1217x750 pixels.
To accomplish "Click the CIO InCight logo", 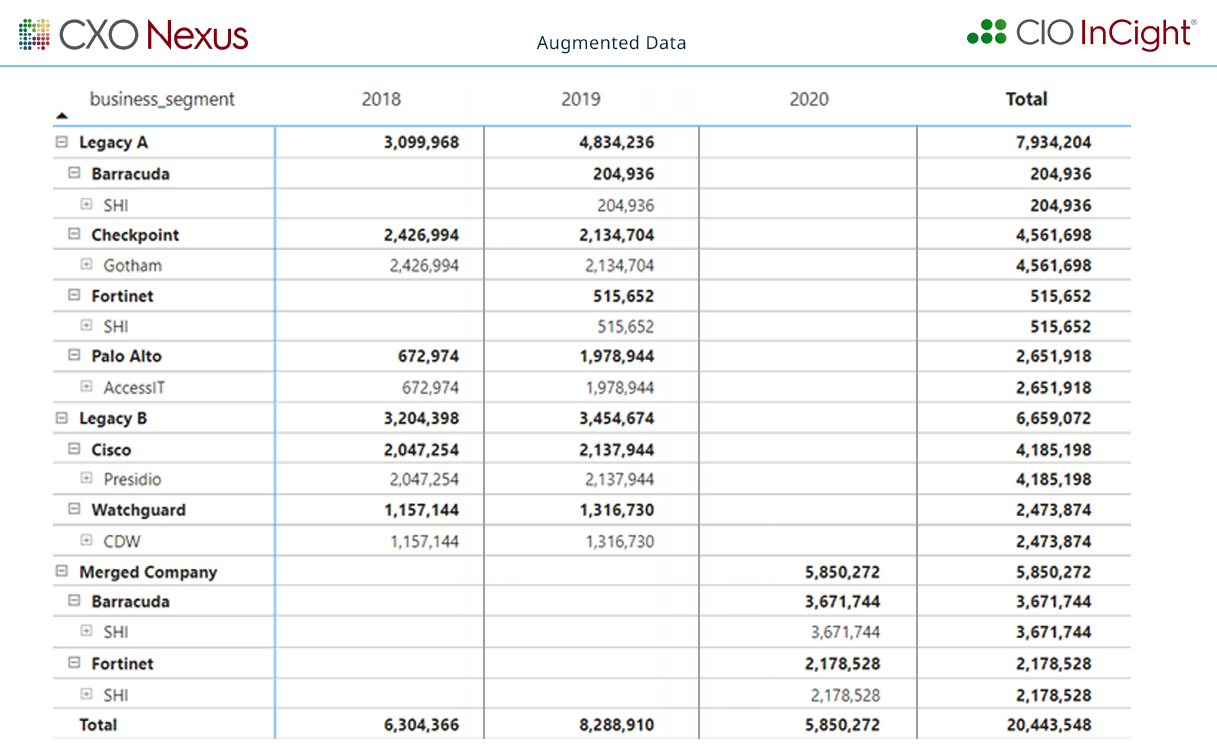I will [x=1081, y=33].
